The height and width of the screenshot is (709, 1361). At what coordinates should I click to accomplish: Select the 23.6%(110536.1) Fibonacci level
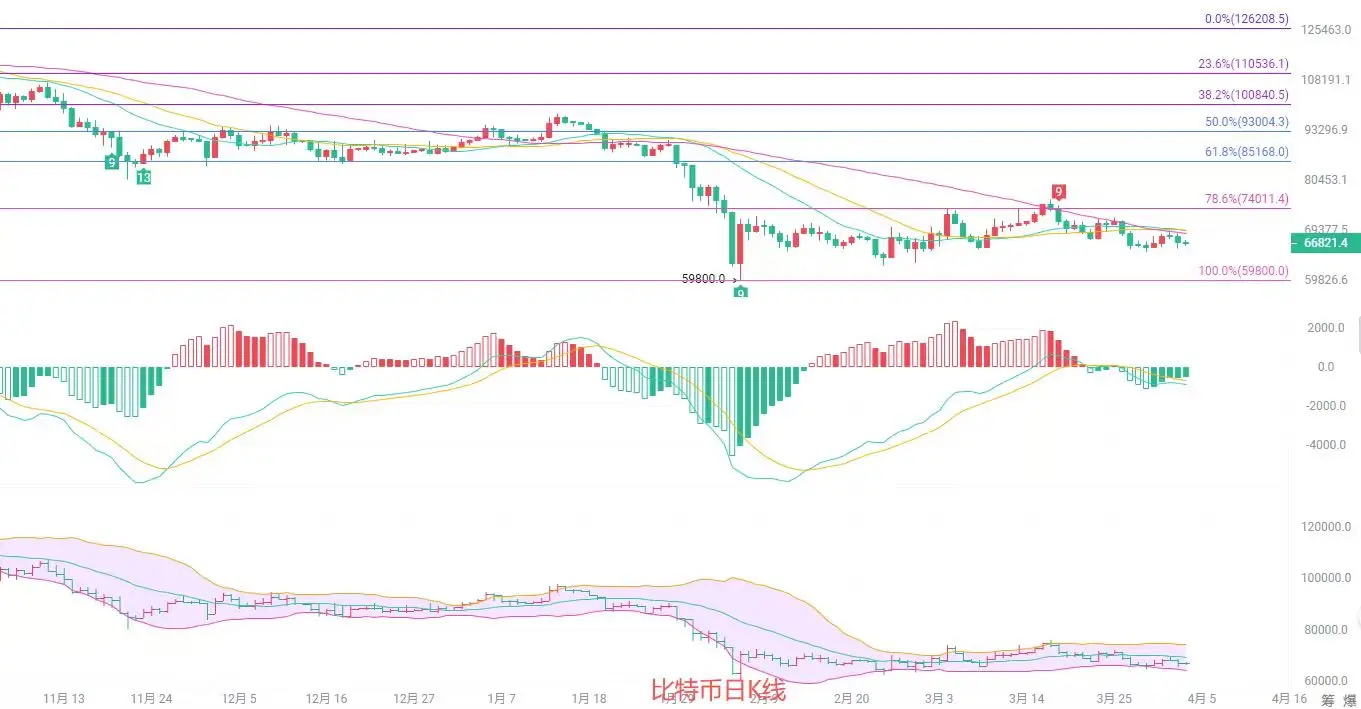[1243, 64]
